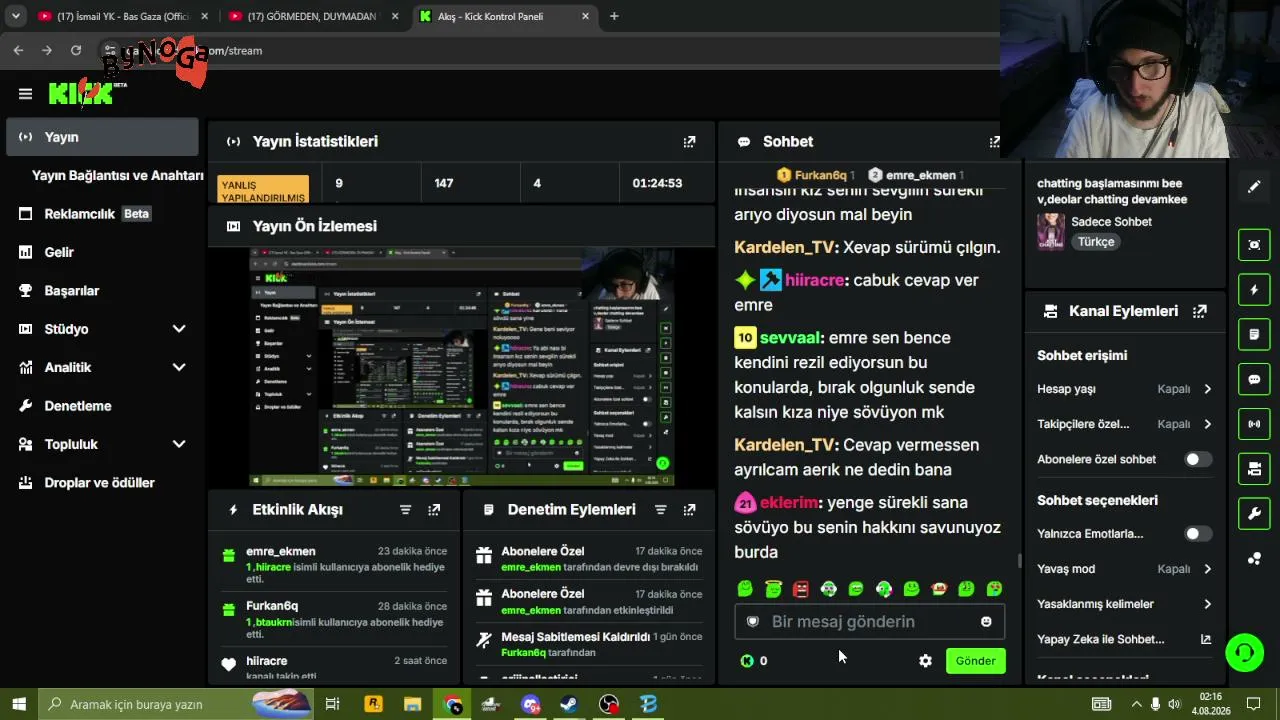The width and height of the screenshot is (1280, 720).
Task: Click Furkan6q in chat leaderboard
Action: coord(820,175)
